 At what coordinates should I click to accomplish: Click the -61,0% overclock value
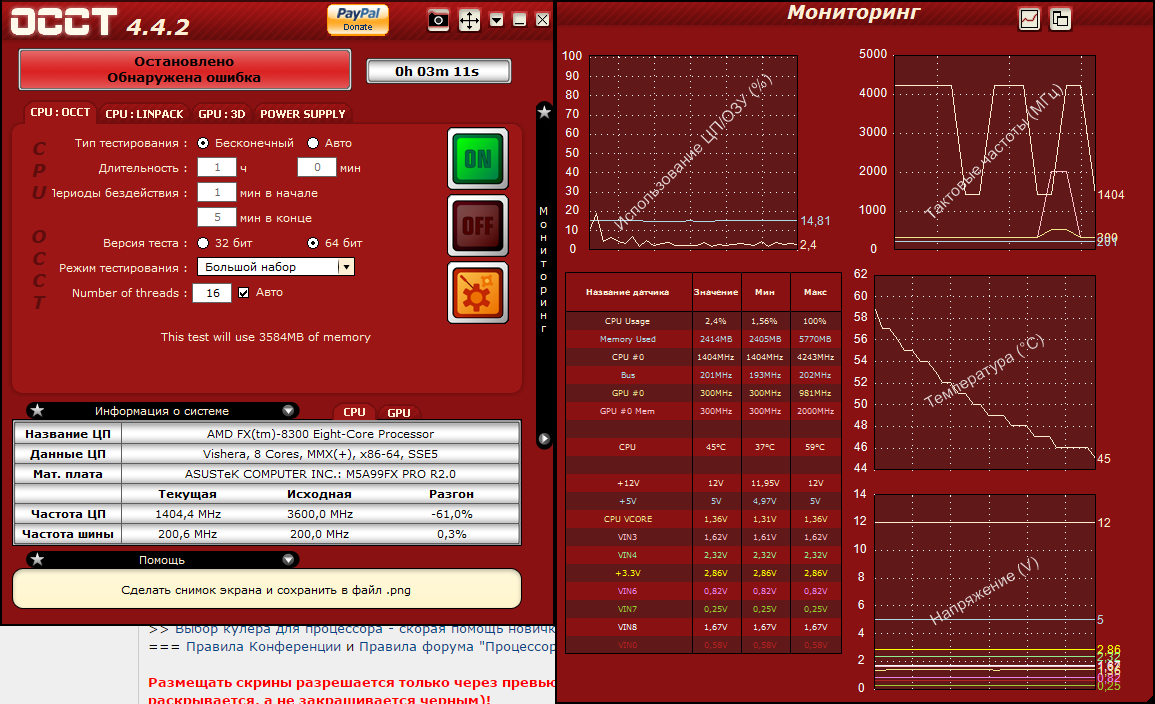(452, 514)
